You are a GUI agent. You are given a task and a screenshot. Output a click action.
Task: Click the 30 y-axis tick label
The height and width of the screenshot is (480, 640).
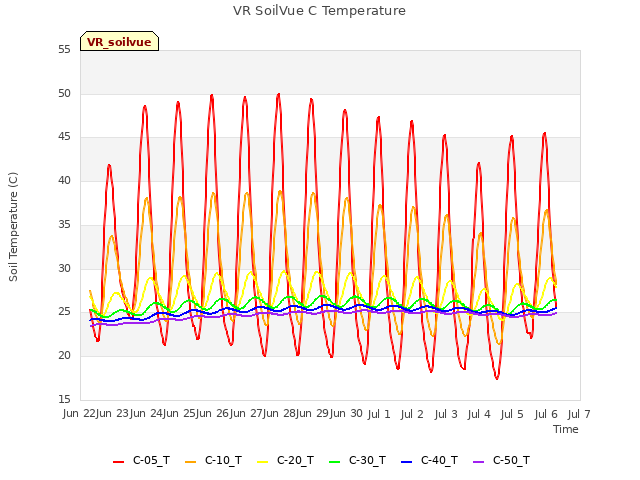point(64,268)
